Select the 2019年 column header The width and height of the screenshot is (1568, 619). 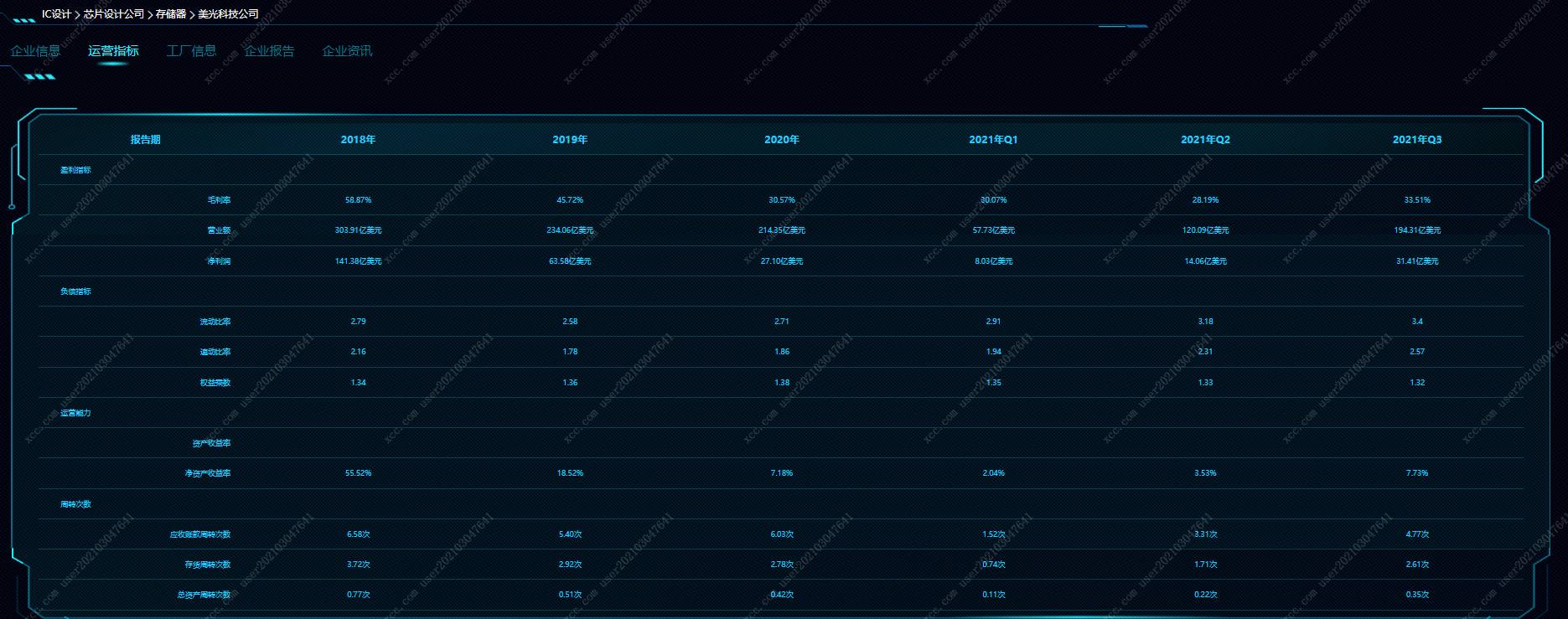pos(570,140)
